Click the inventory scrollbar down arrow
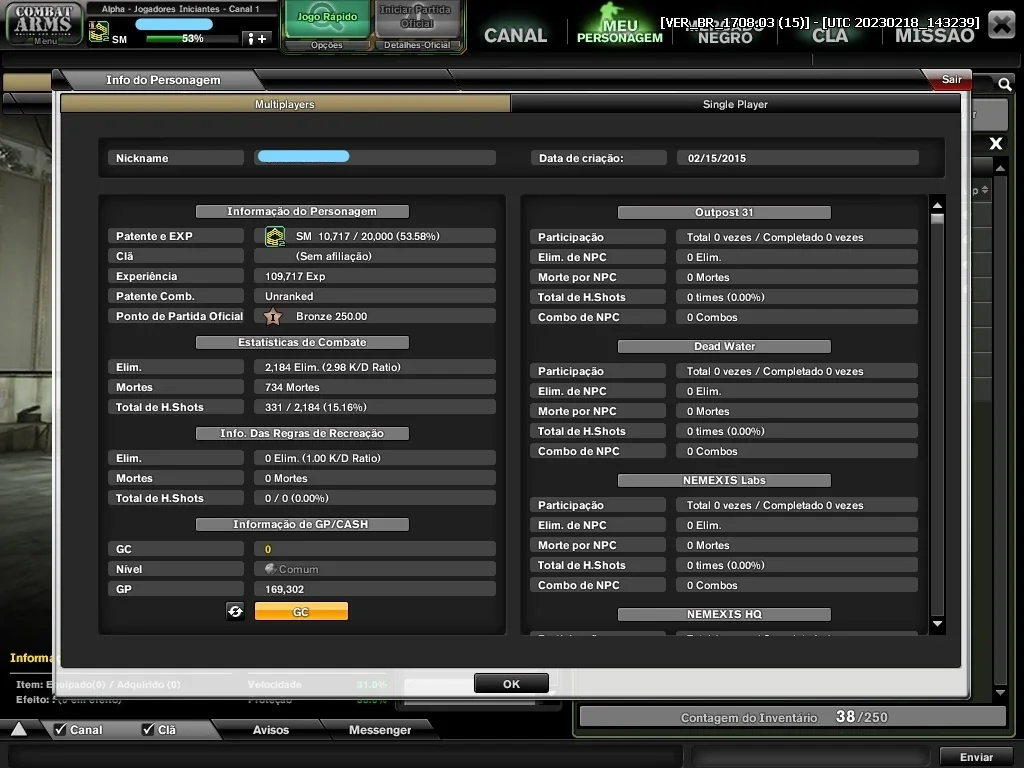Screen dimensions: 1024x768 coord(1000,692)
